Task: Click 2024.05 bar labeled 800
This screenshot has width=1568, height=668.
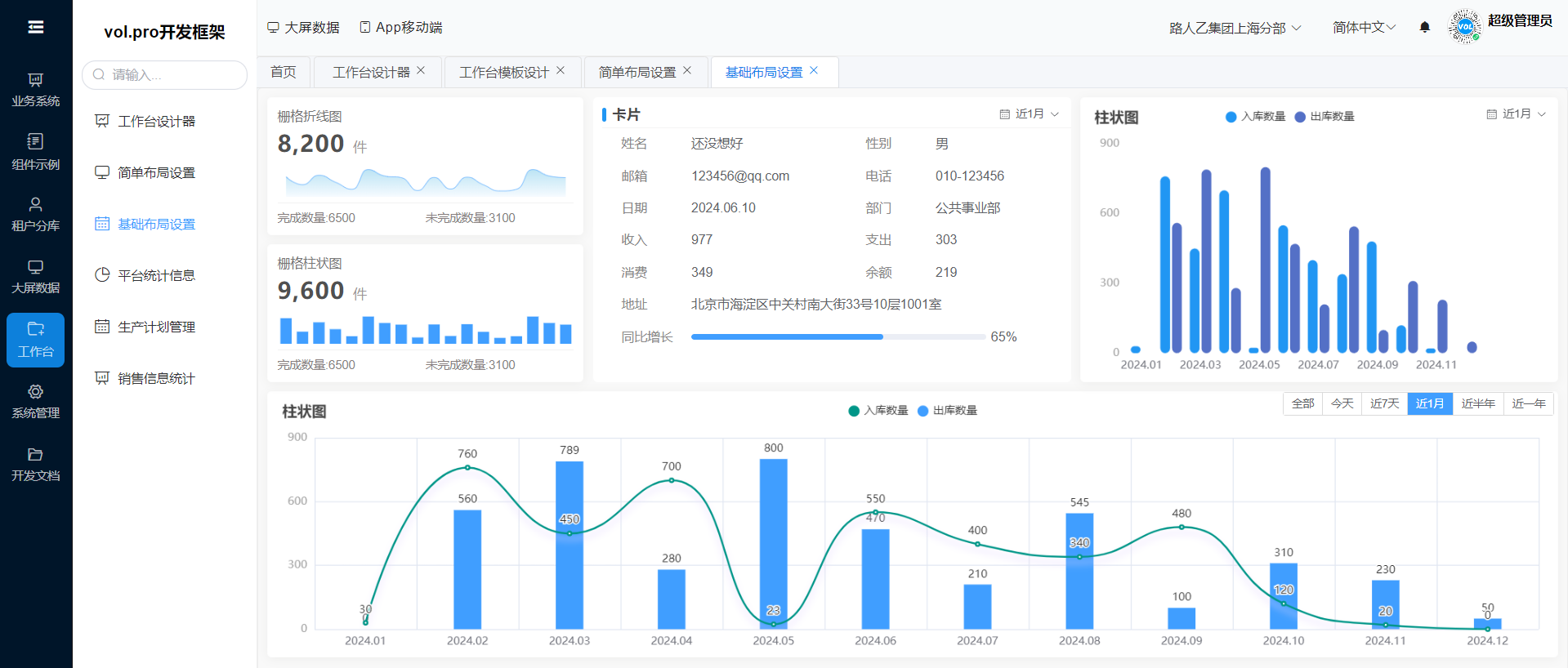Action: pos(773,543)
